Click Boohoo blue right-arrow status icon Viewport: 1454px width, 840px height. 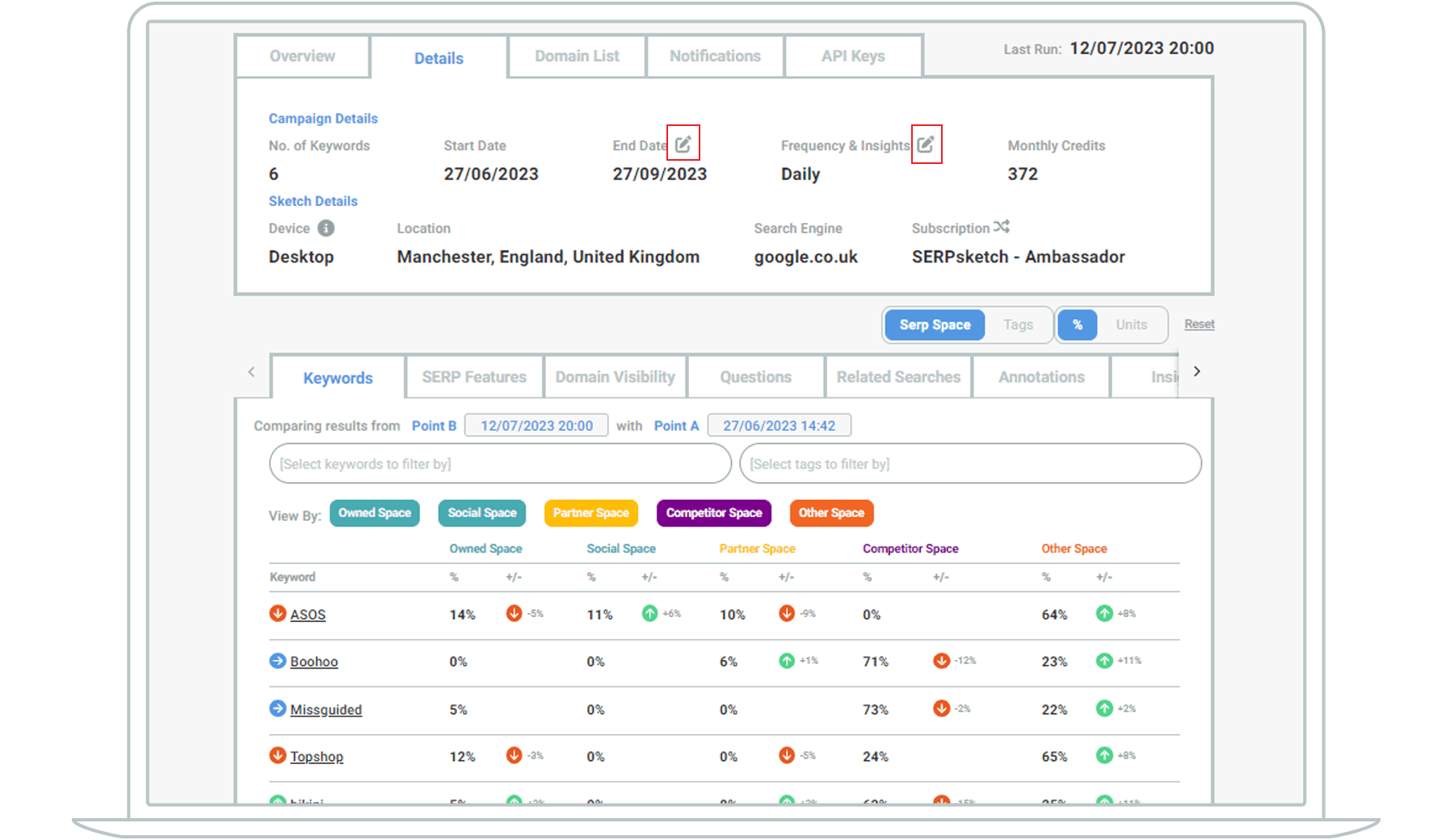pos(277,661)
